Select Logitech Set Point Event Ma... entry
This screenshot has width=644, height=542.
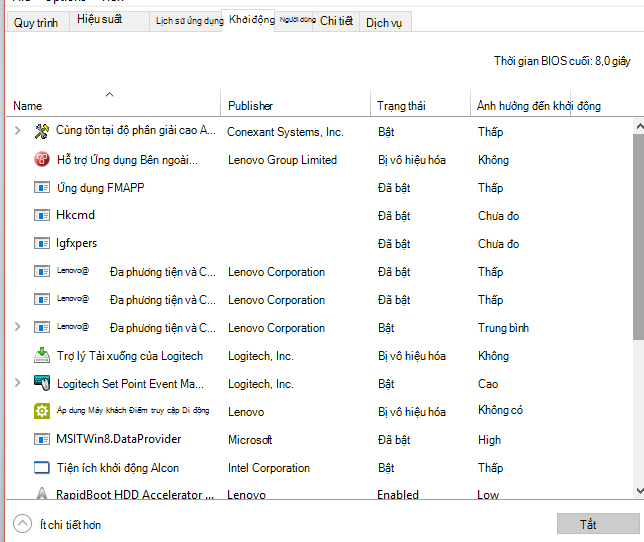[130, 384]
